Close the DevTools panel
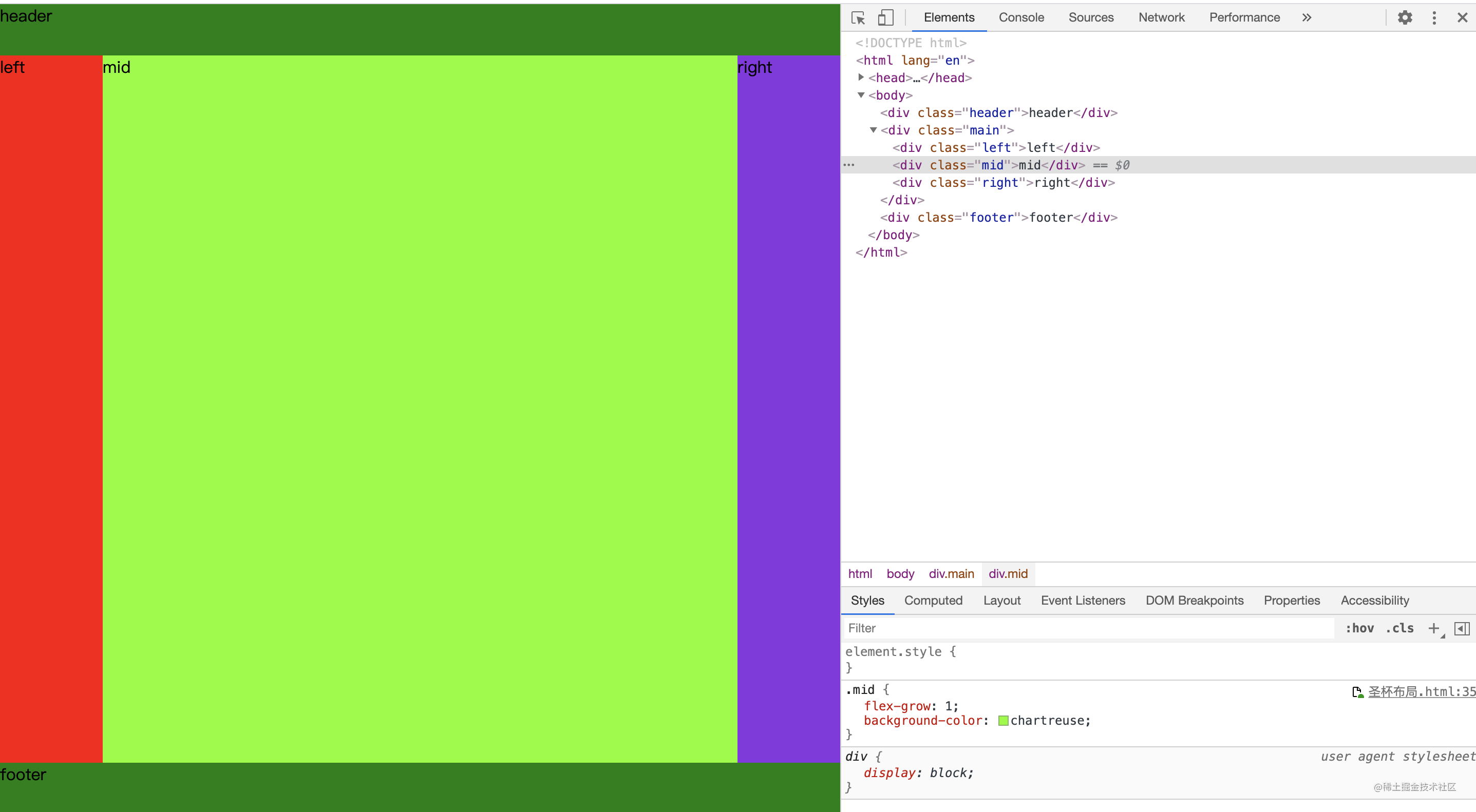The height and width of the screenshot is (812, 1476). 1462,18
